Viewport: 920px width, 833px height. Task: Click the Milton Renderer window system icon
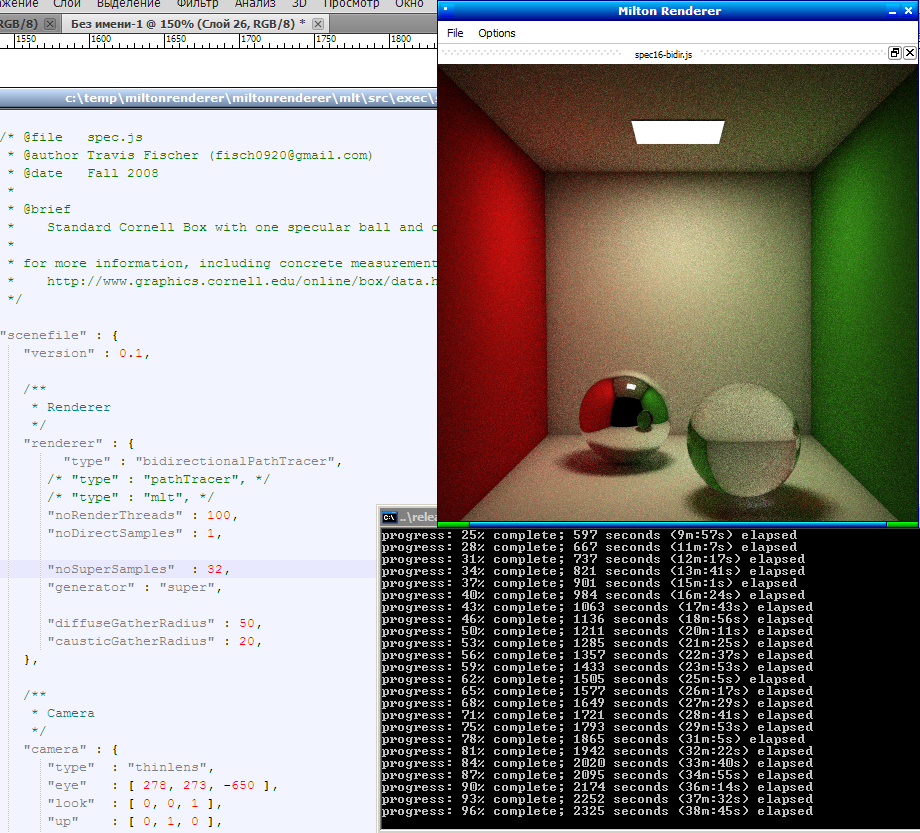point(446,11)
